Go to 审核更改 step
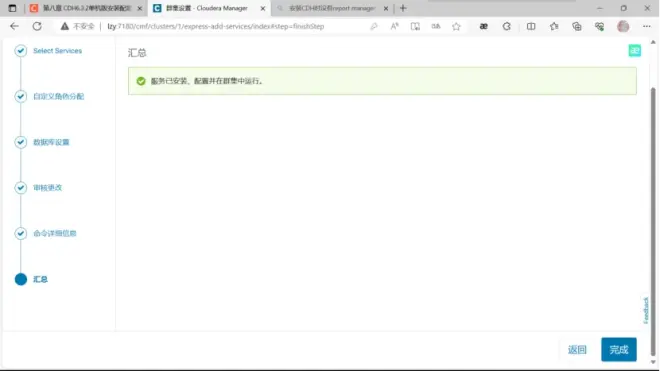 point(48,187)
